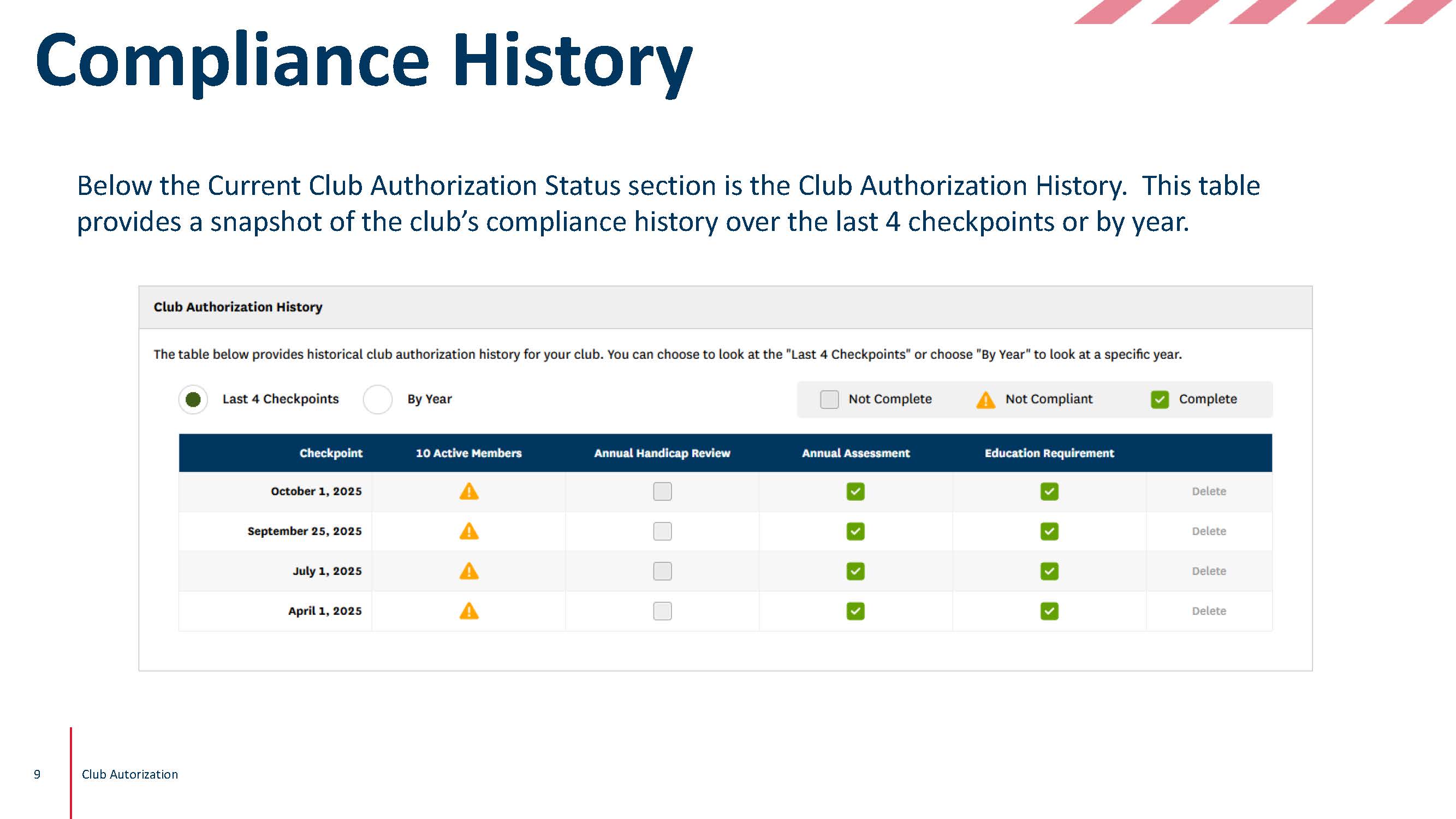1456x819 pixels.
Task: Click Delete for the July 1, 2025 checkpoint
Action: [1209, 571]
